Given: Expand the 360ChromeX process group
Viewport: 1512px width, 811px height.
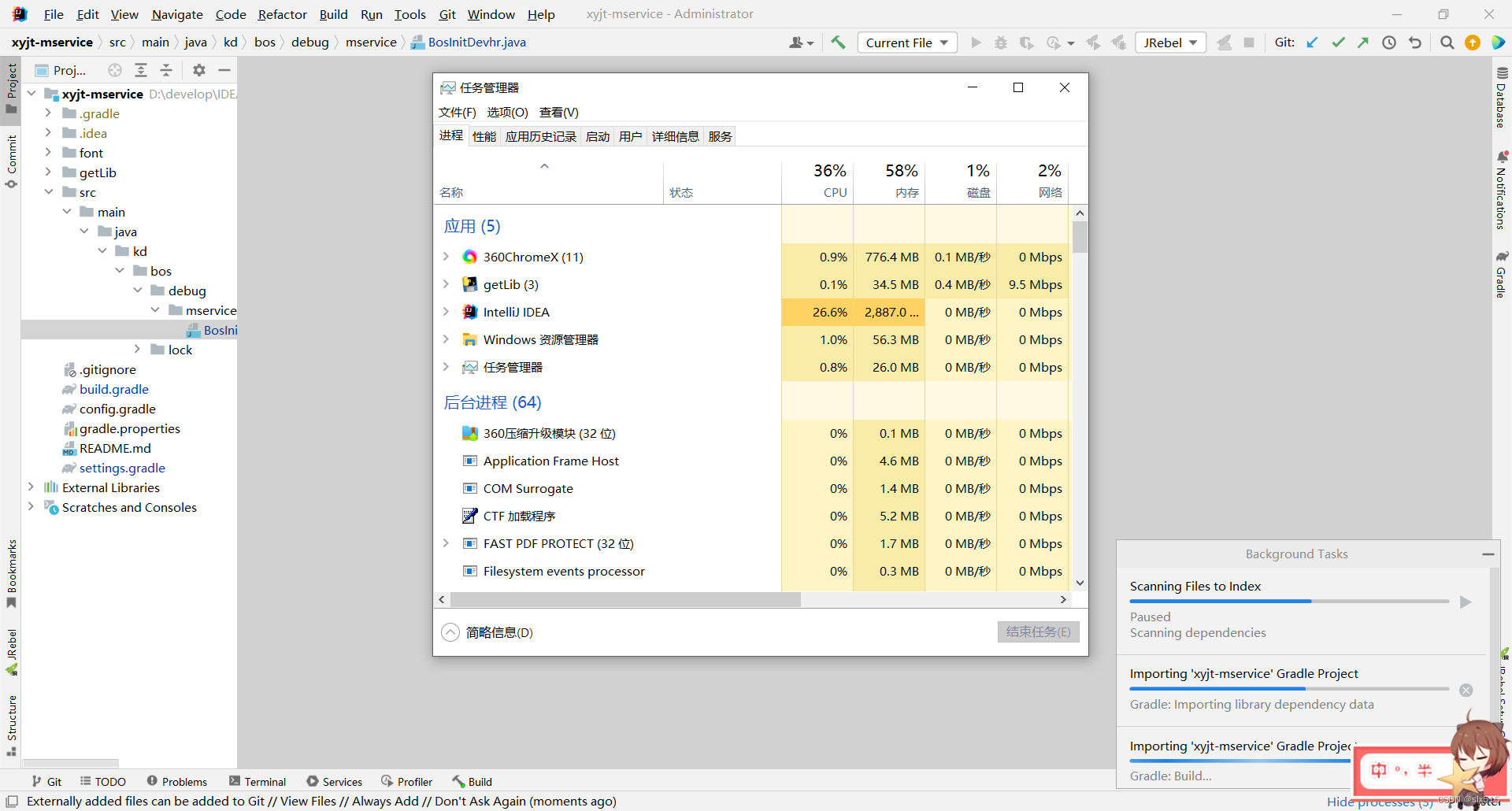Looking at the screenshot, I should (447, 257).
